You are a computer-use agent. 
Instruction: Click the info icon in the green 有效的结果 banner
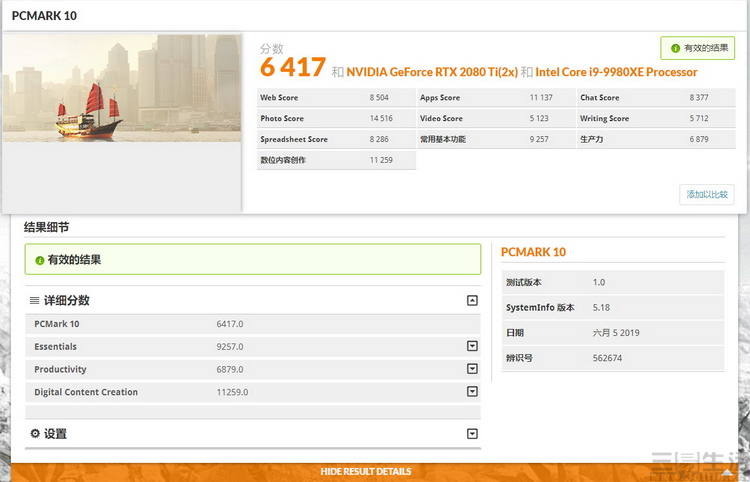(40, 260)
